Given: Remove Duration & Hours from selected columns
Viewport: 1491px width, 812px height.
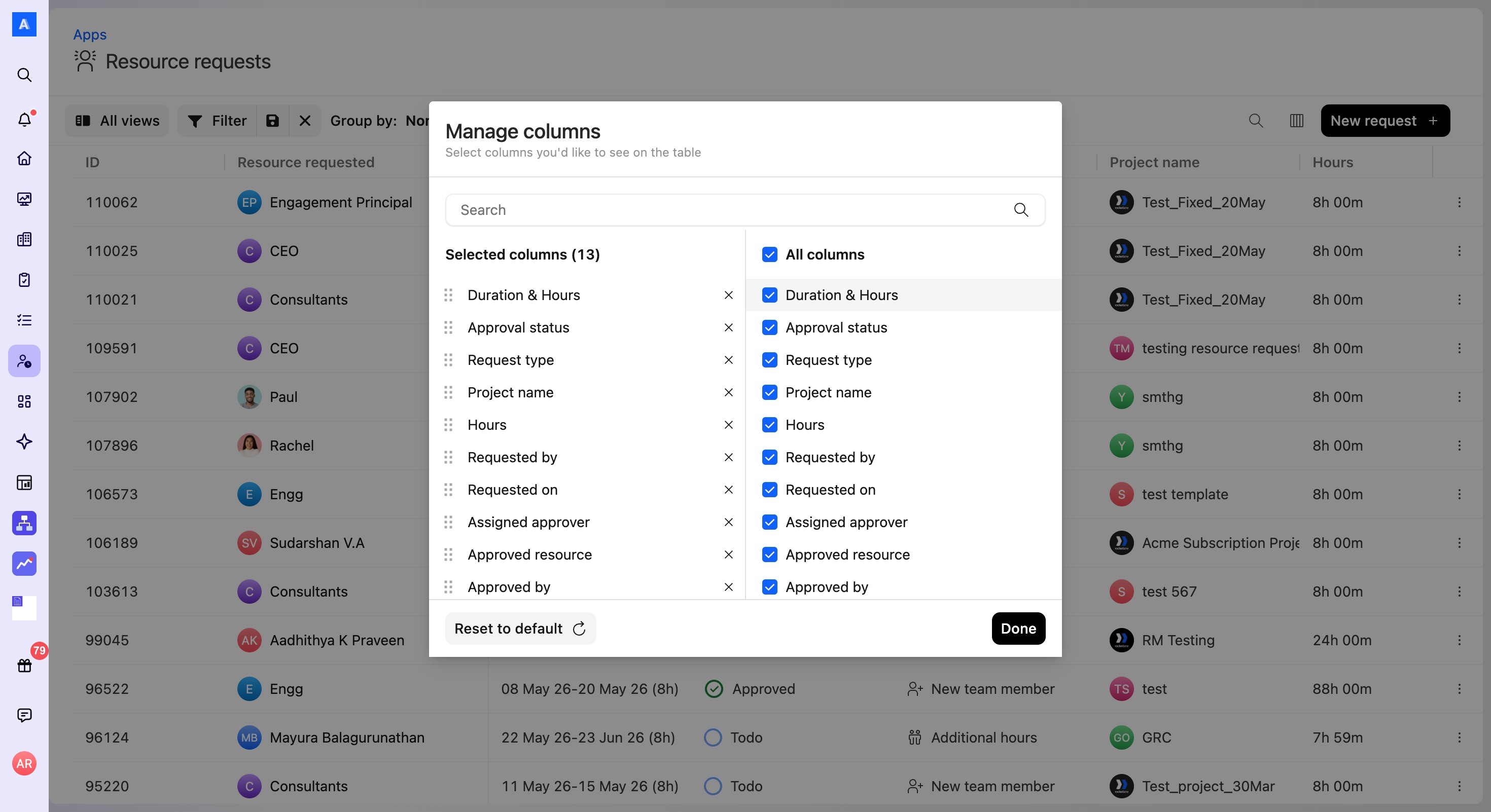Looking at the screenshot, I should click(x=729, y=295).
